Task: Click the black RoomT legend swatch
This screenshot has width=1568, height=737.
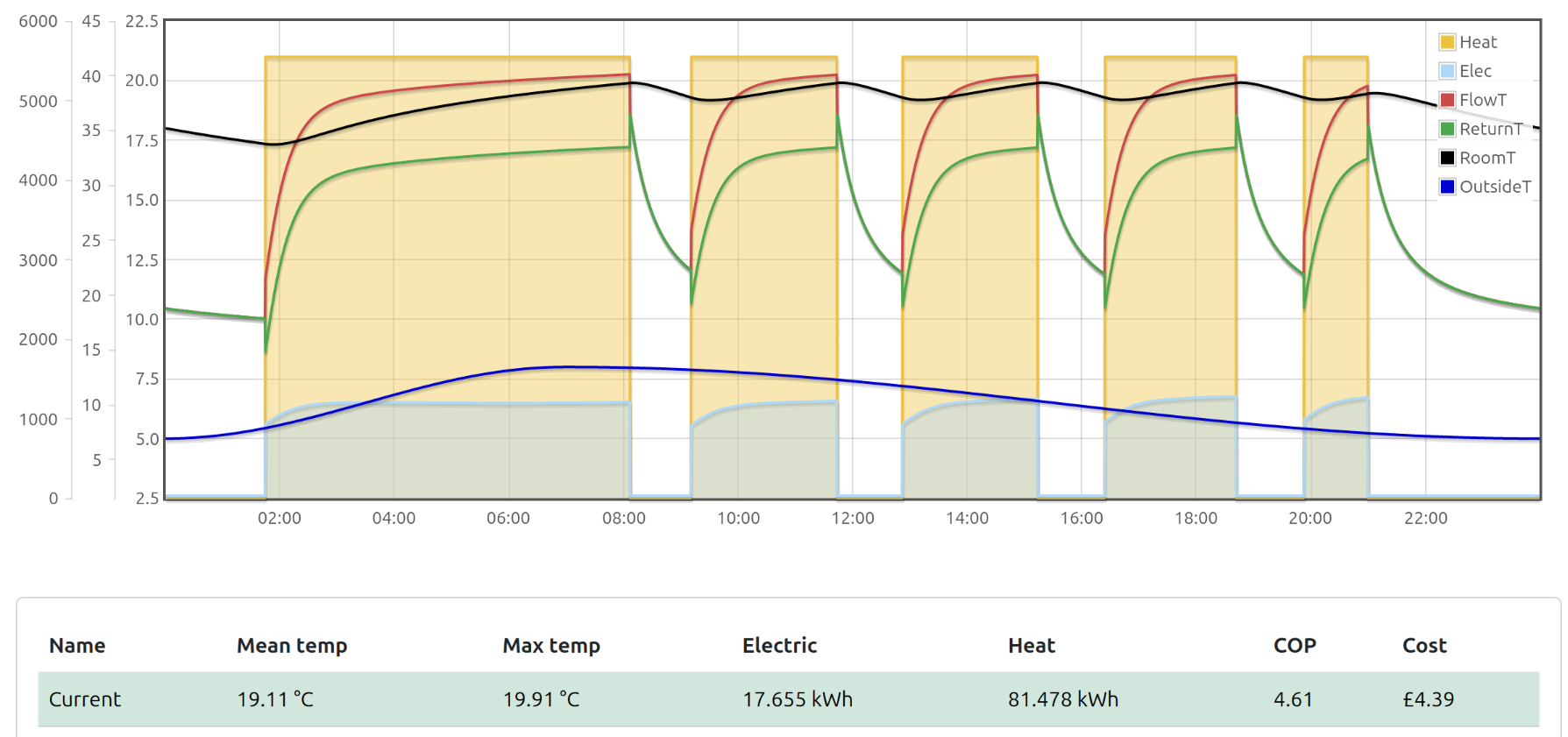Action: point(1447,158)
